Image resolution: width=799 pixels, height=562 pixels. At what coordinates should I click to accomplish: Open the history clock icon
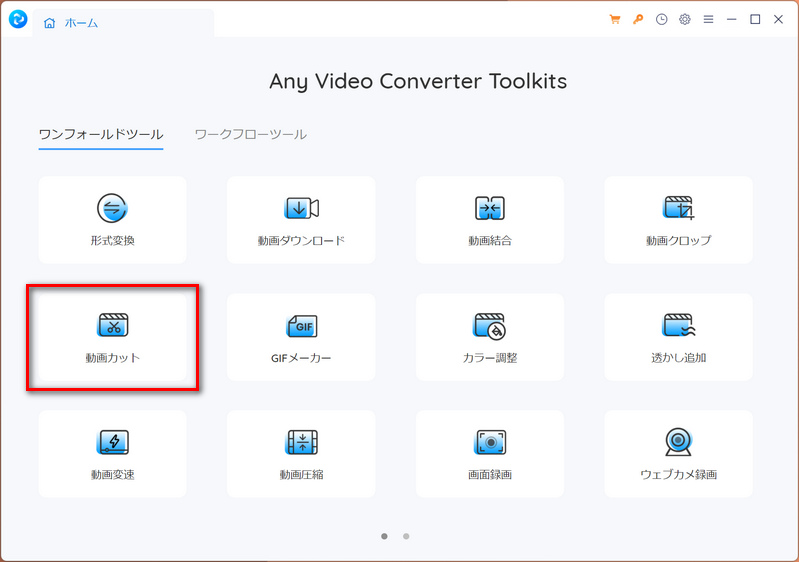pos(661,19)
